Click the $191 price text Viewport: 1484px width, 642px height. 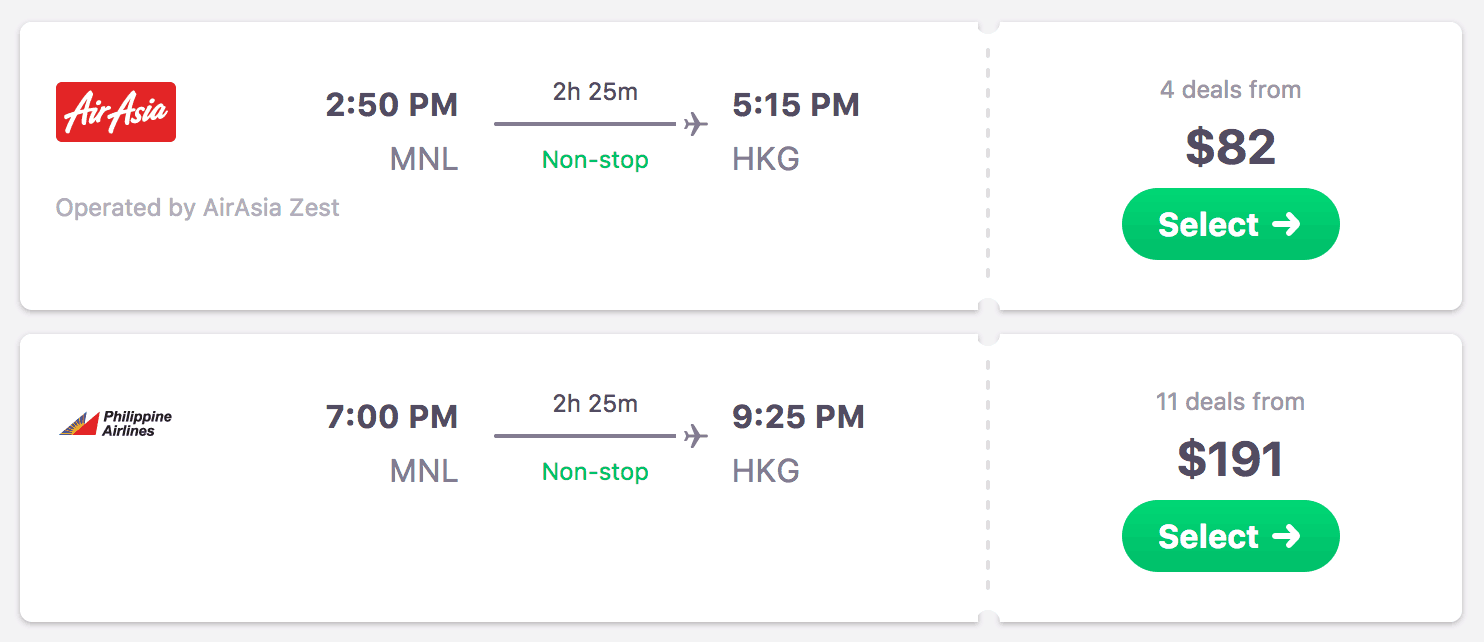[1230, 458]
